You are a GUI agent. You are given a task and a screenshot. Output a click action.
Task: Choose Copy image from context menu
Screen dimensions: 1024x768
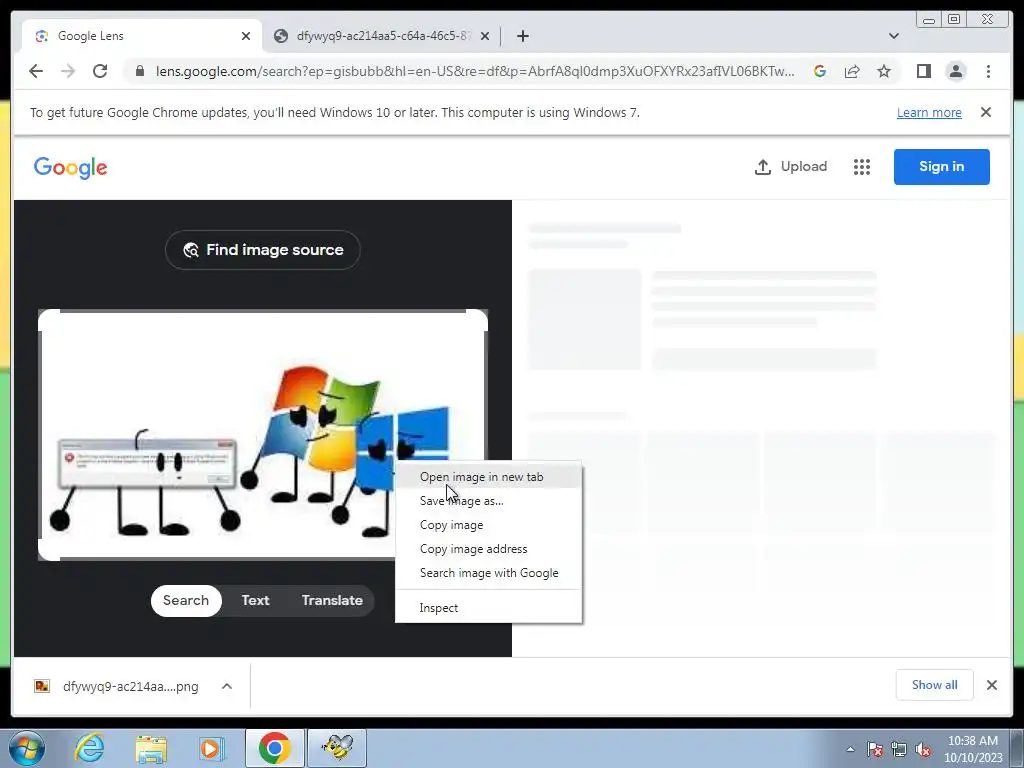488,525
